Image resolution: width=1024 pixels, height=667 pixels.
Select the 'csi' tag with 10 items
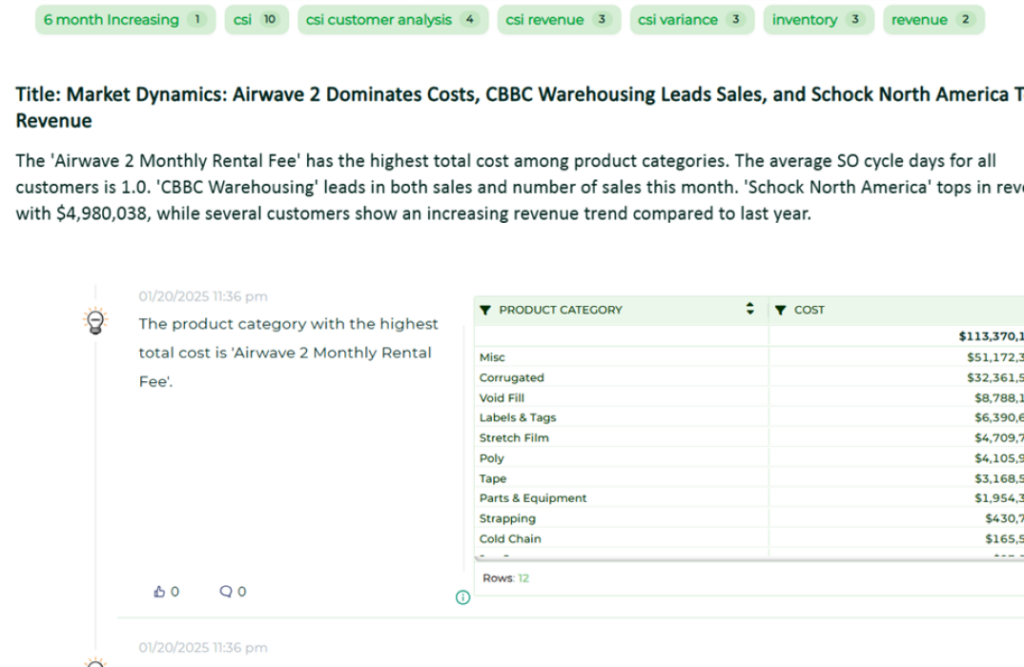click(257, 20)
